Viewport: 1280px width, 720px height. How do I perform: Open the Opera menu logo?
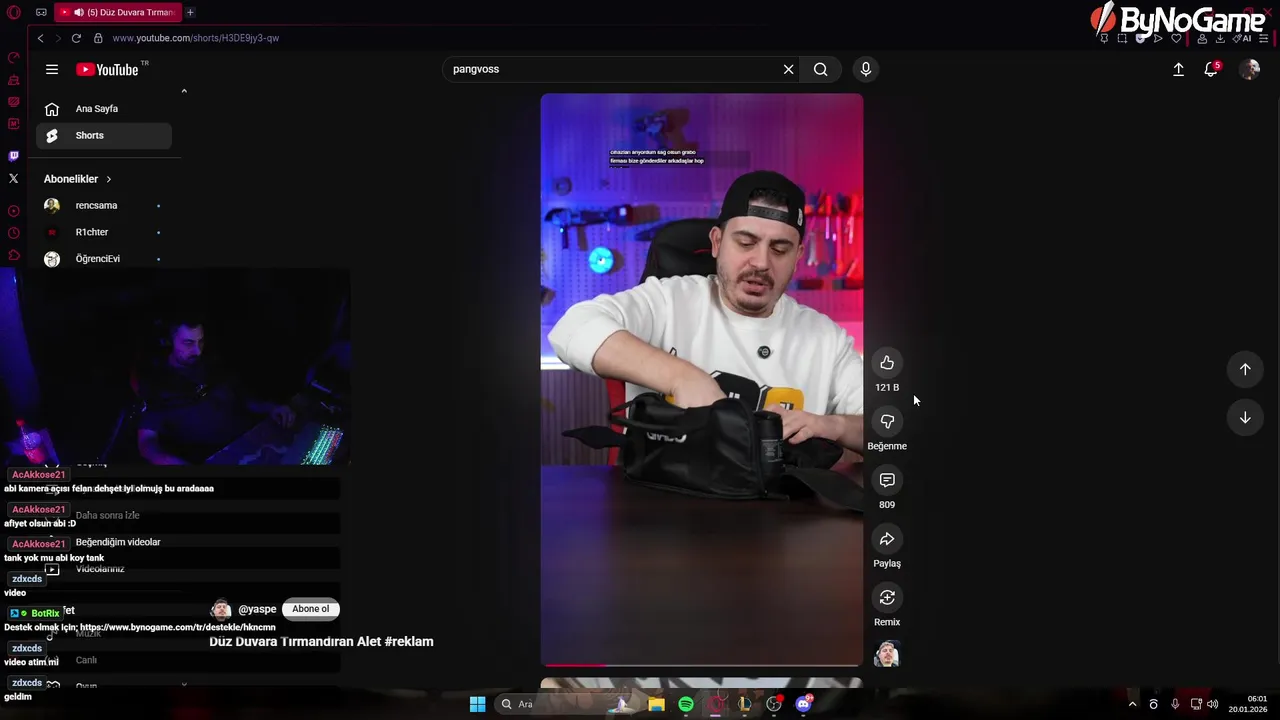click(x=14, y=12)
